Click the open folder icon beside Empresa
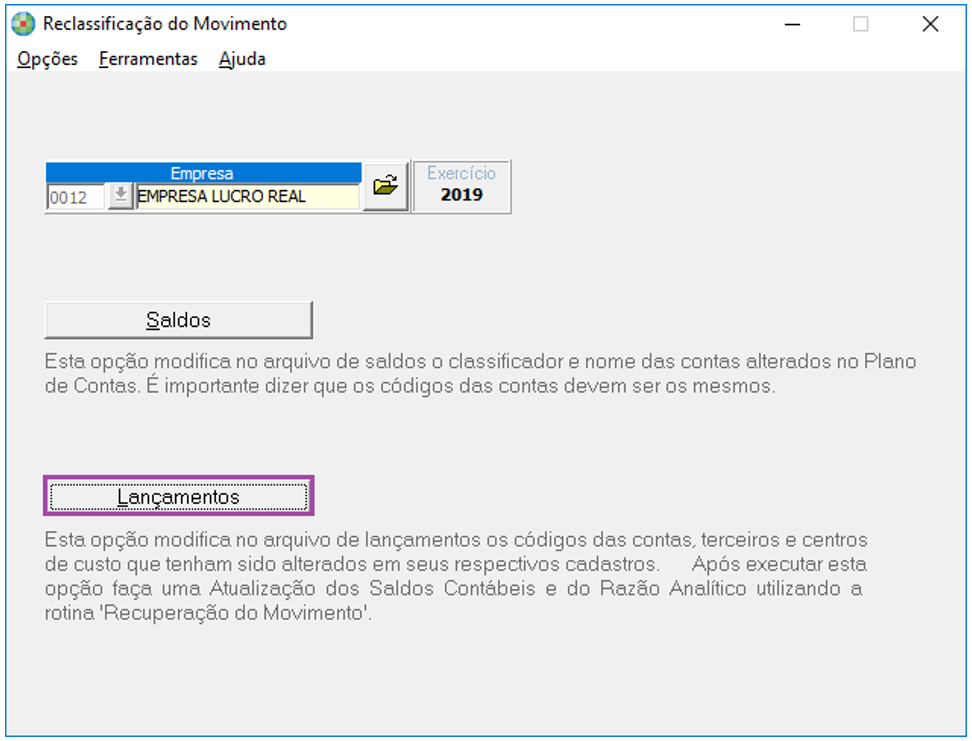Viewport: 972px width, 741px height. (386, 186)
